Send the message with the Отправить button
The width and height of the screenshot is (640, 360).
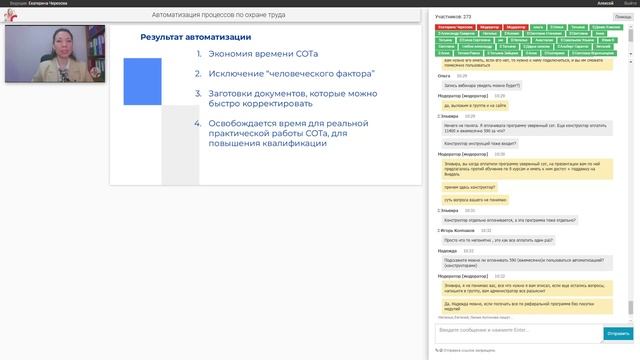click(x=618, y=333)
